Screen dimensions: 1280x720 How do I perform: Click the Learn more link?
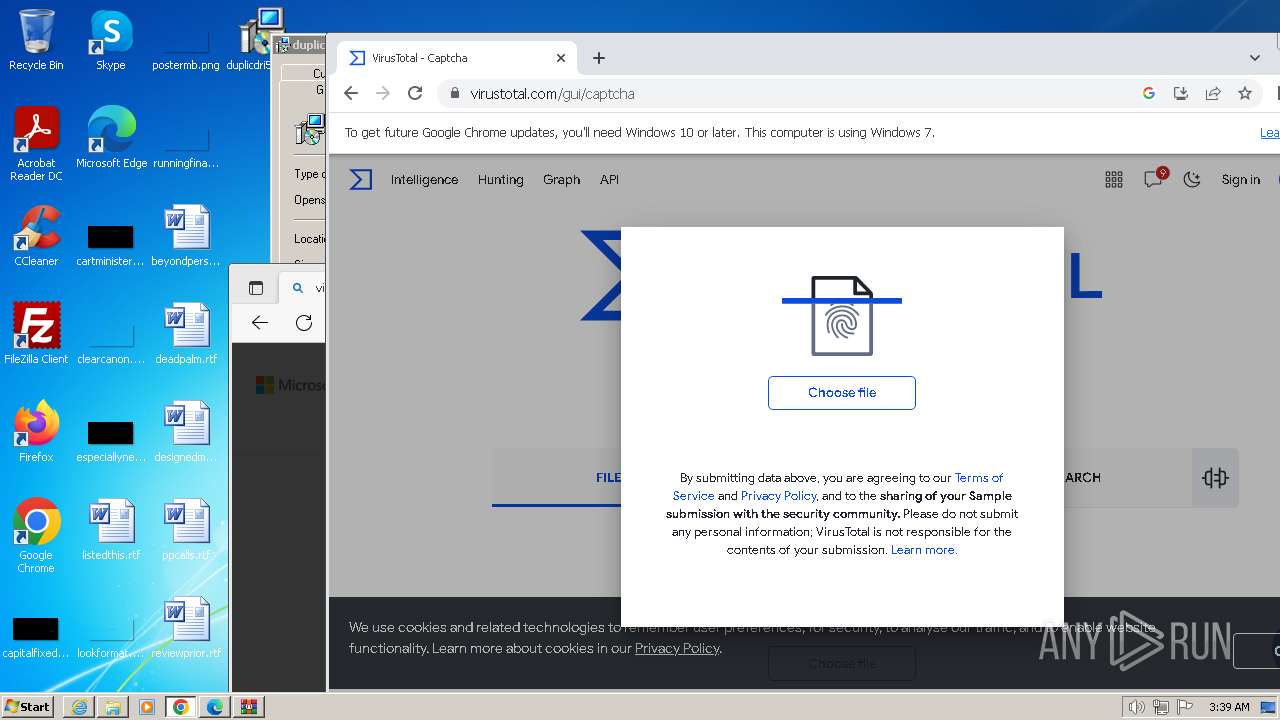pyautogui.click(x=924, y=550)
